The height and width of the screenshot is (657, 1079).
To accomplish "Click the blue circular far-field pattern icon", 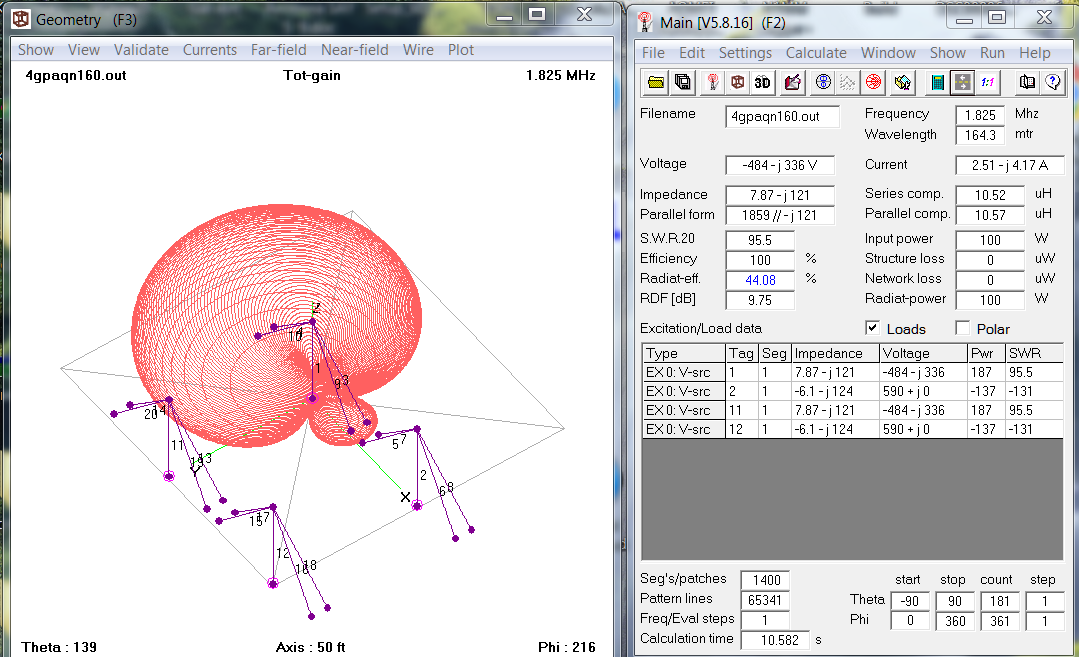I will pos(823,83).
